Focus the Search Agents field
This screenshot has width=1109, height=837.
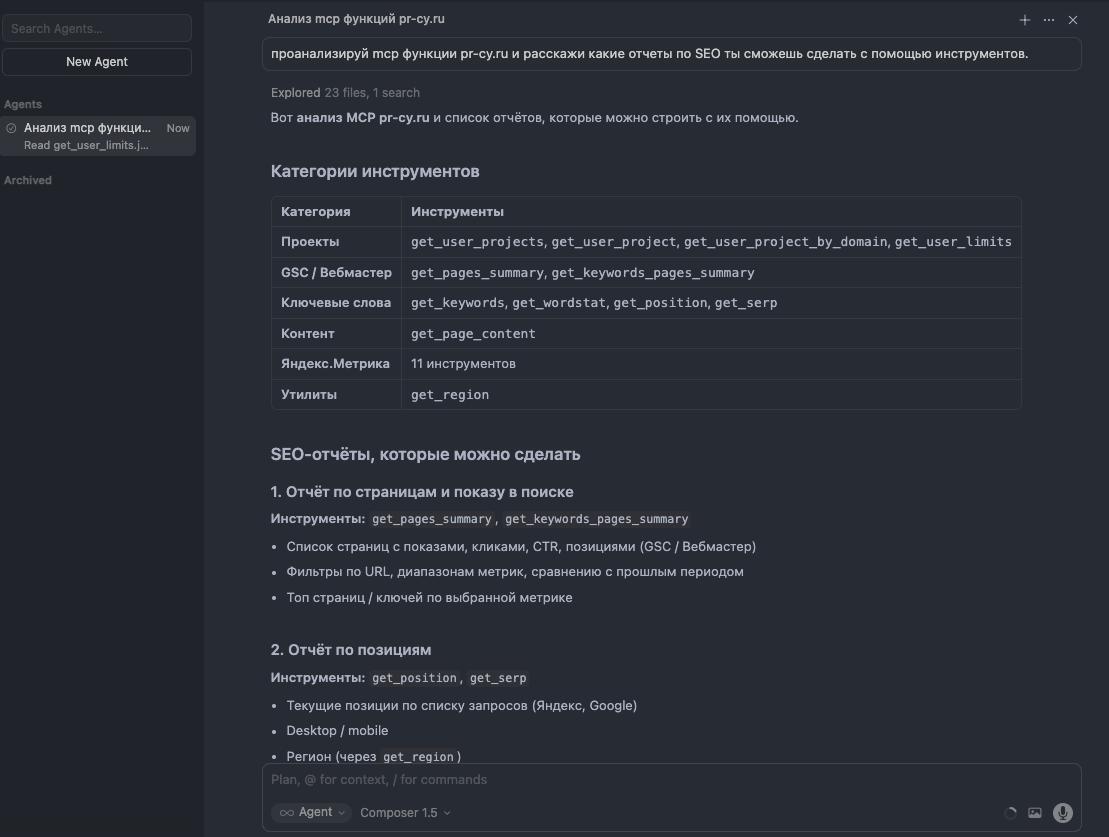pos(97,29)
